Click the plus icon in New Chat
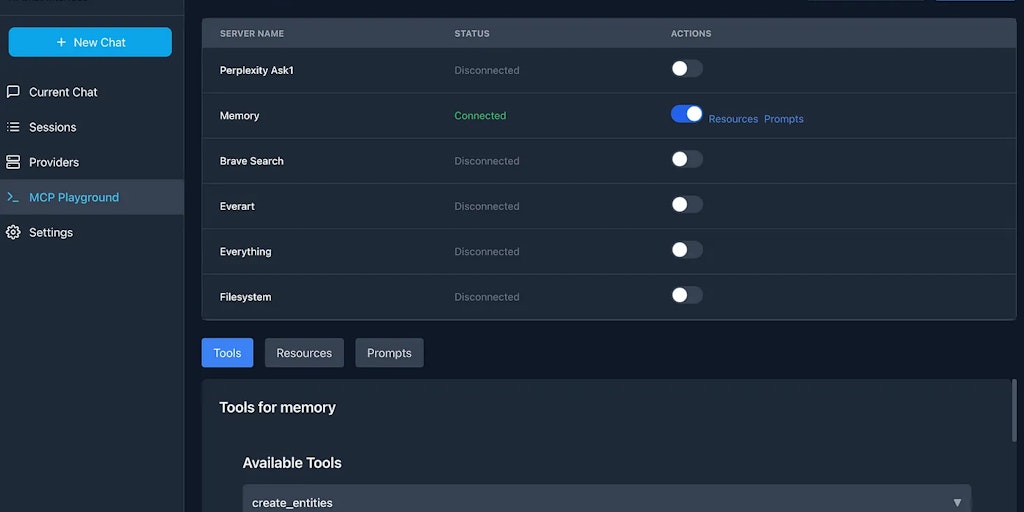 [x=61, y=42]
